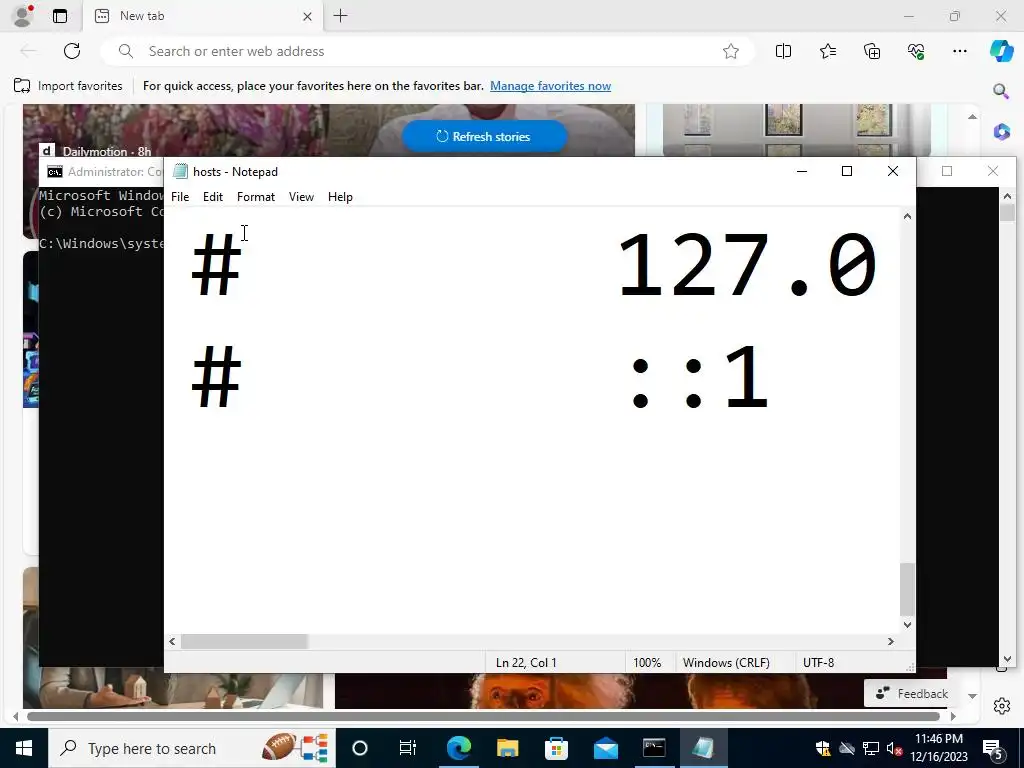Screen dimensions: 1024x768
Task: Click browser page scroll up arrow
Action: pos(972,116)
